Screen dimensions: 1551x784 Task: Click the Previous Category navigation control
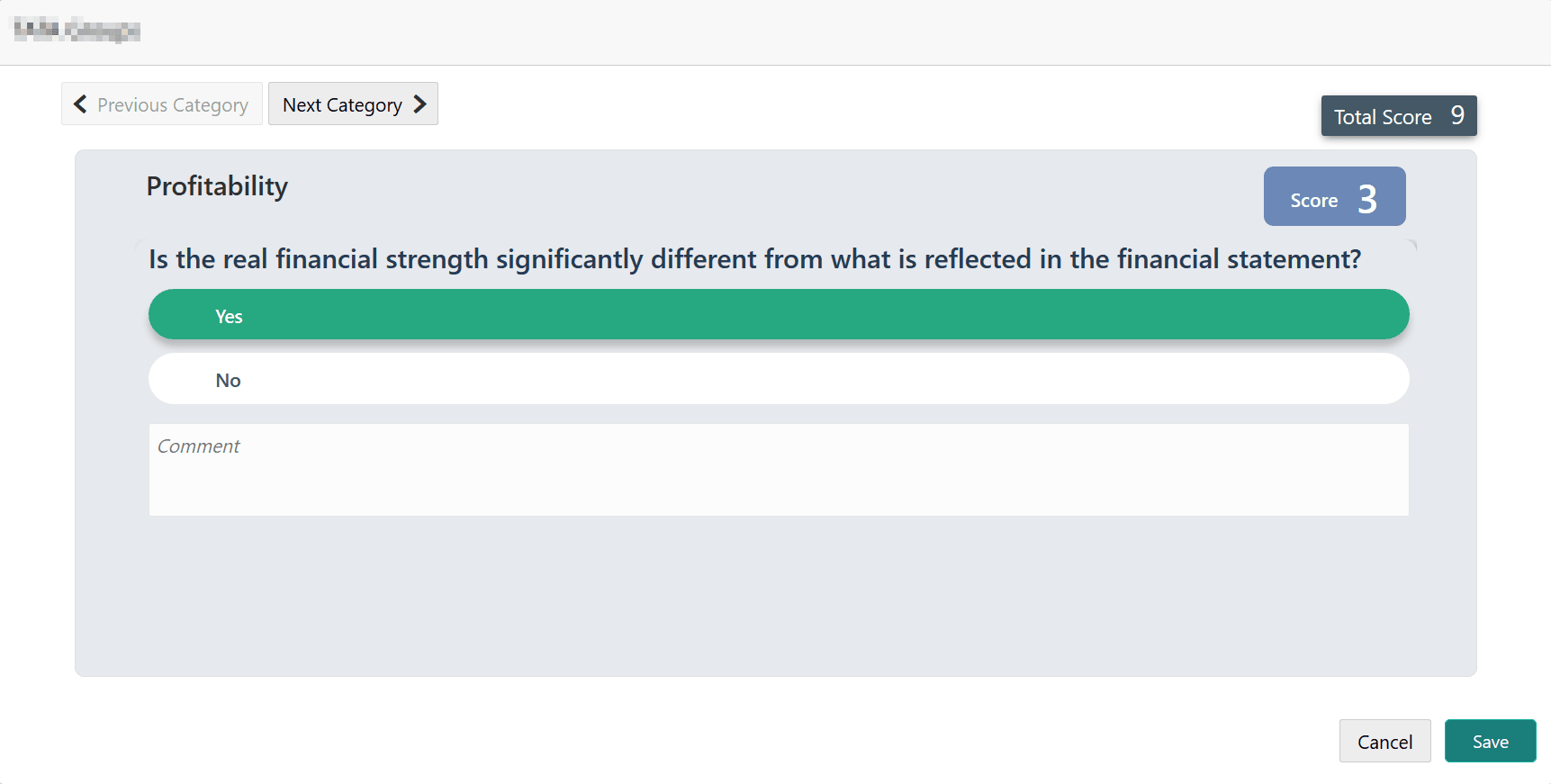pos(161,104)
